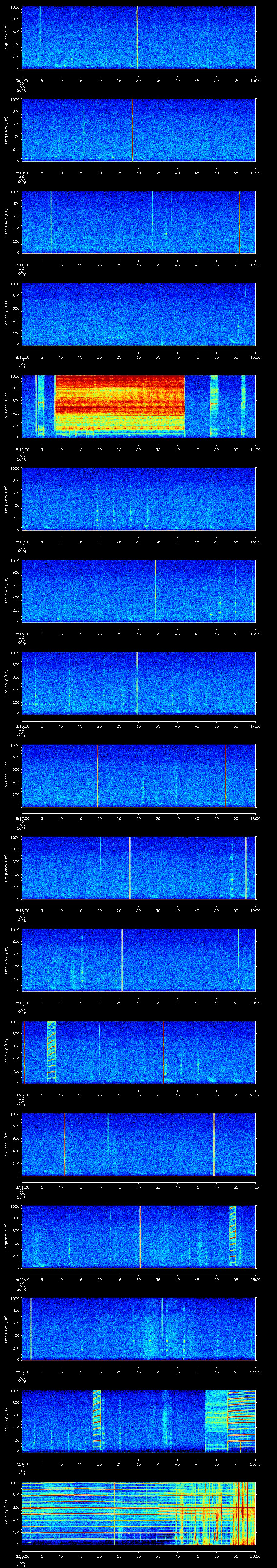Click the 8:12:00 spectrogram panel
The width and height of the screenshot is (277, 1568).
pyautogui.click(x=138, y=313)
